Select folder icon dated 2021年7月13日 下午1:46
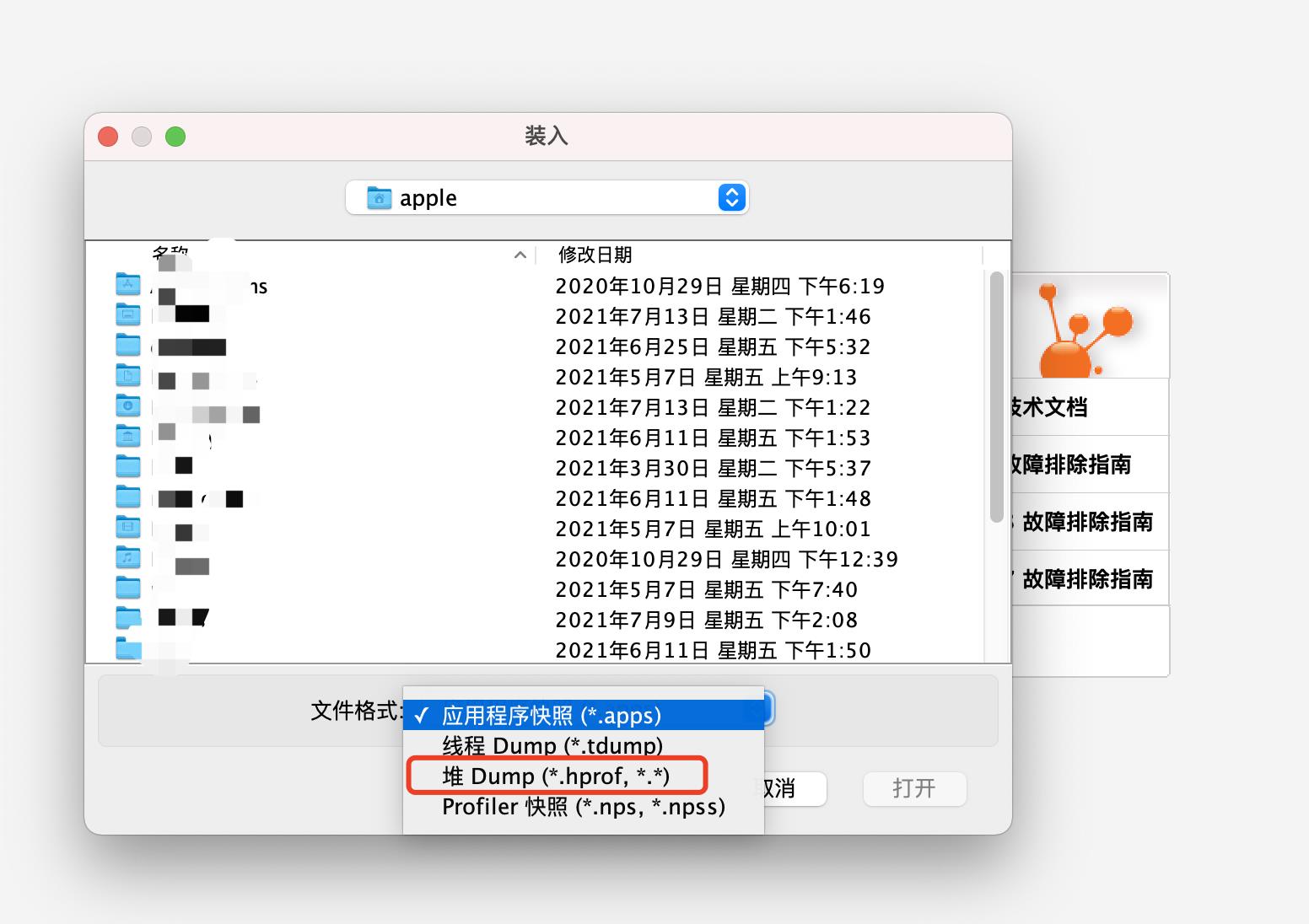The image size is (1309, 924). pyautogui.click(x=128, y=316)
